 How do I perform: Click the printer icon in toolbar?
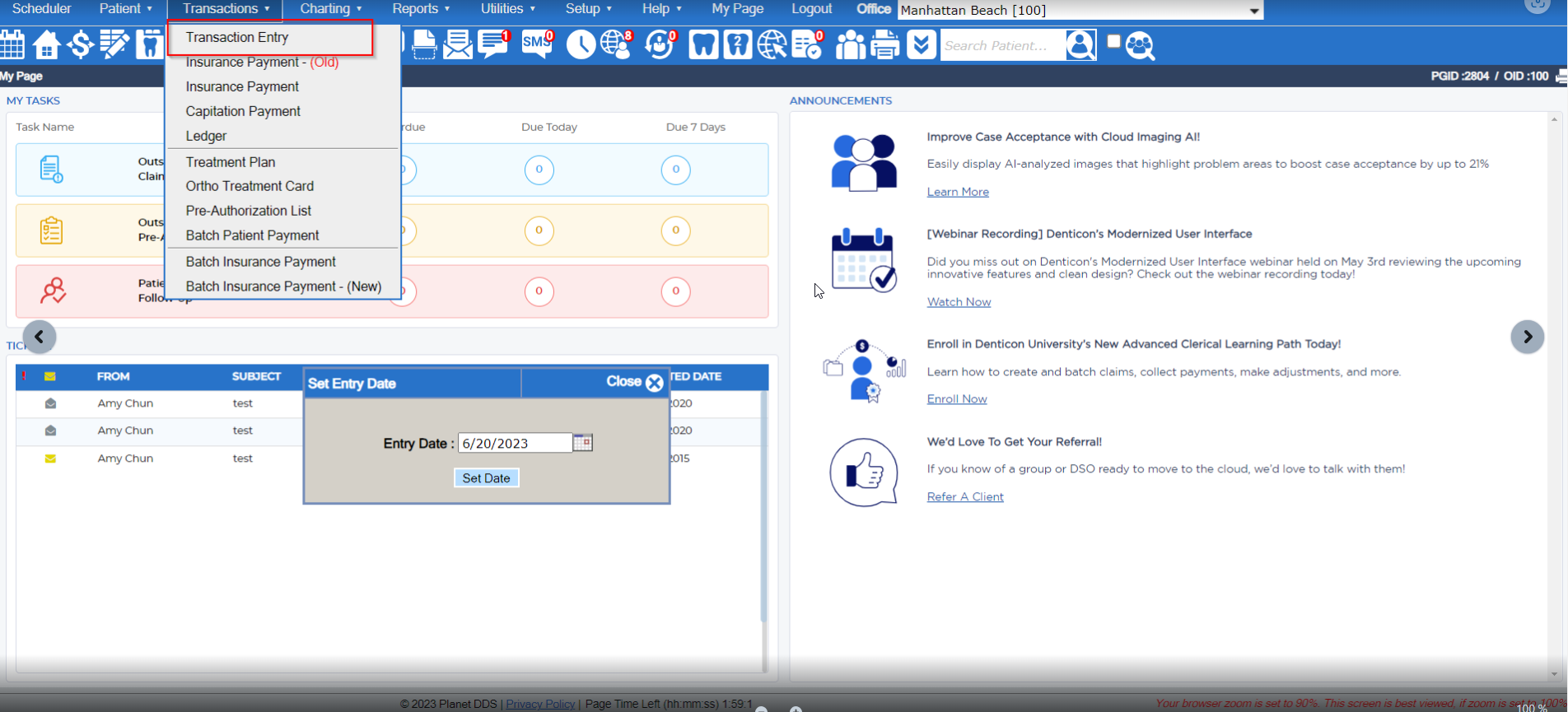(885, 44)
